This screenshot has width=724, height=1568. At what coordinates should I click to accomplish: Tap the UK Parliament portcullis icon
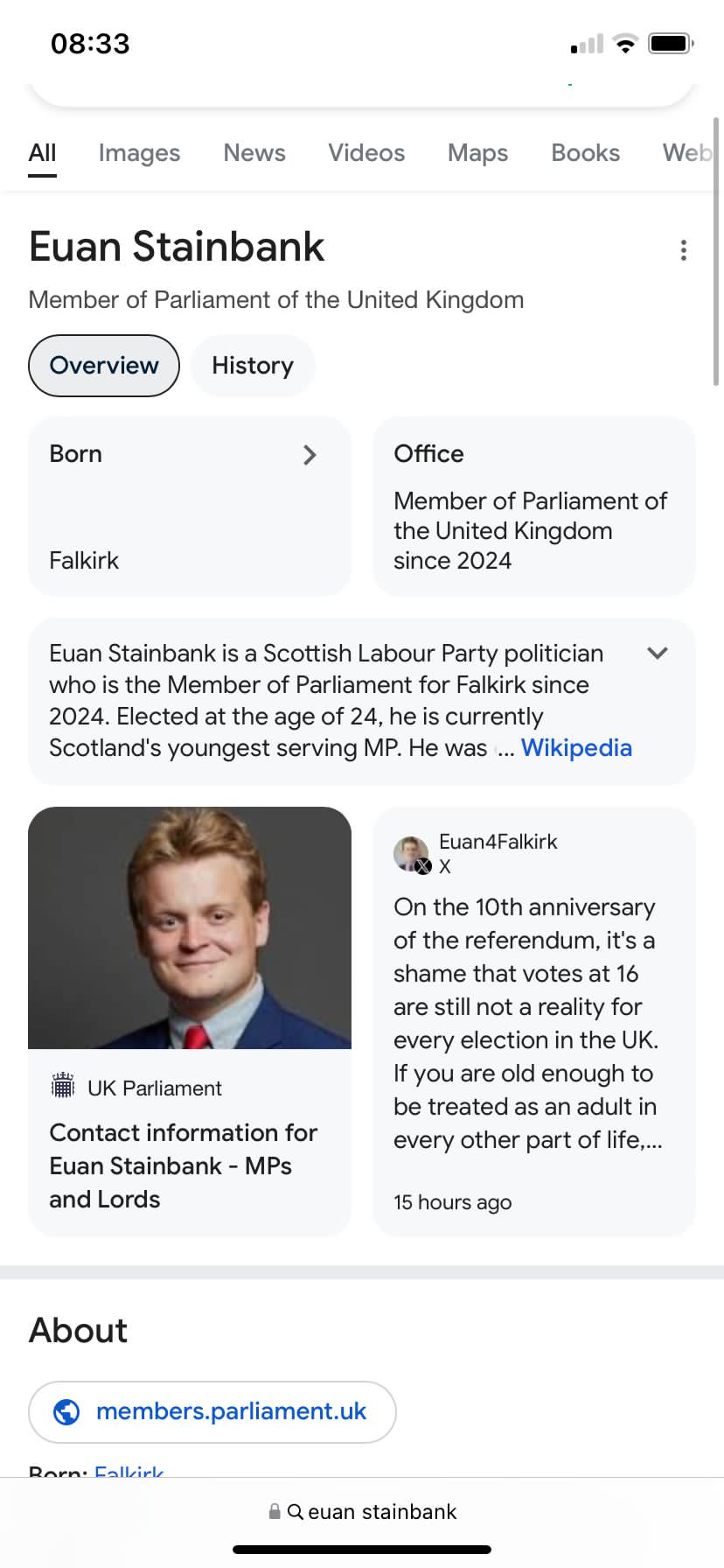pos(63,1087)
